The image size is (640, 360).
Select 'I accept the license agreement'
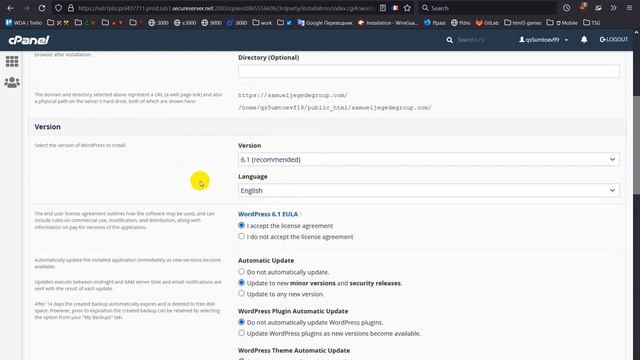[x=242, y=225]
